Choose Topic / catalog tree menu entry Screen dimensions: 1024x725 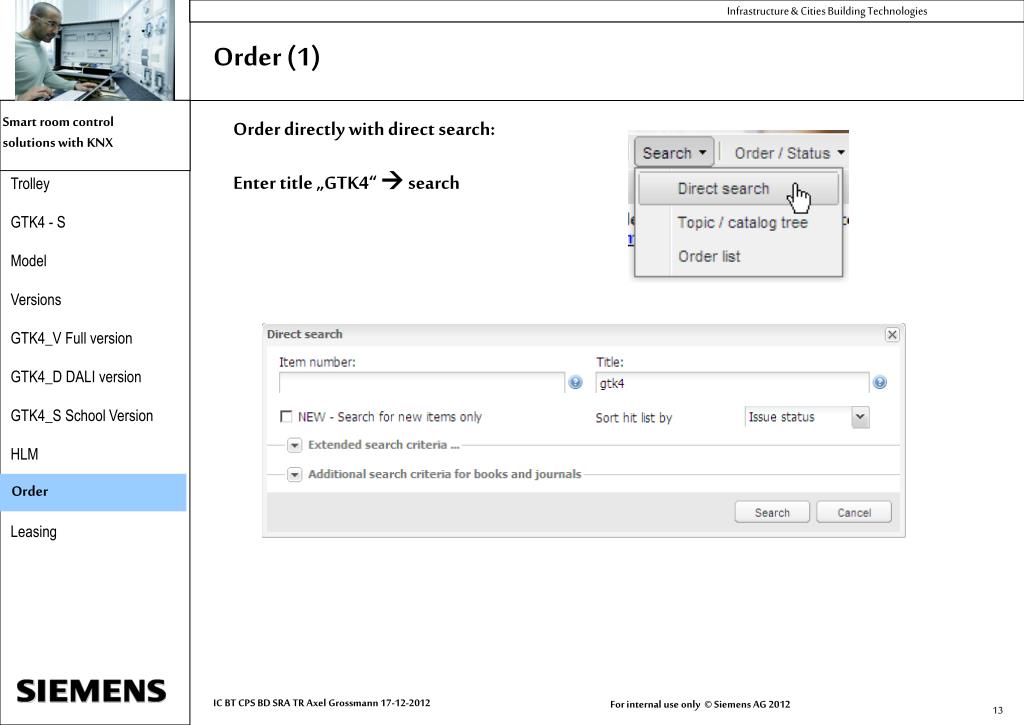(x=743, y=223)
